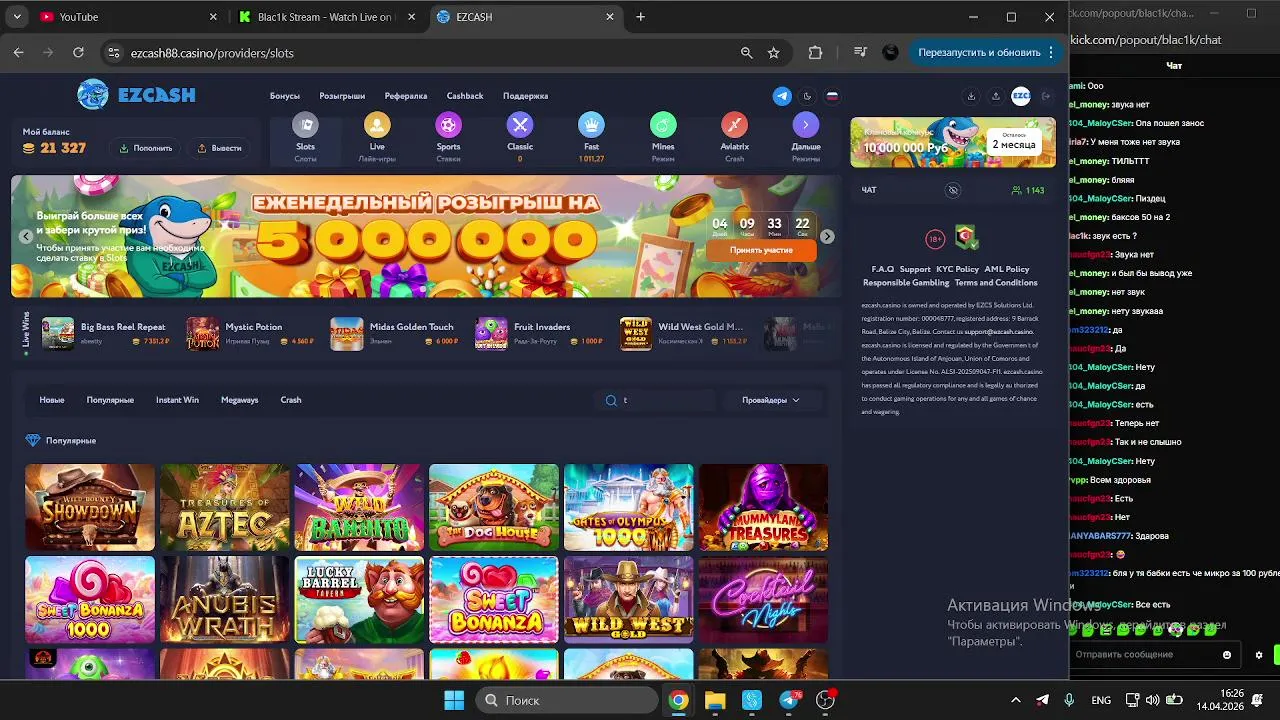
Task: Open the Wild Bounty Showdown game thumbnail
Action: [90, 507]
